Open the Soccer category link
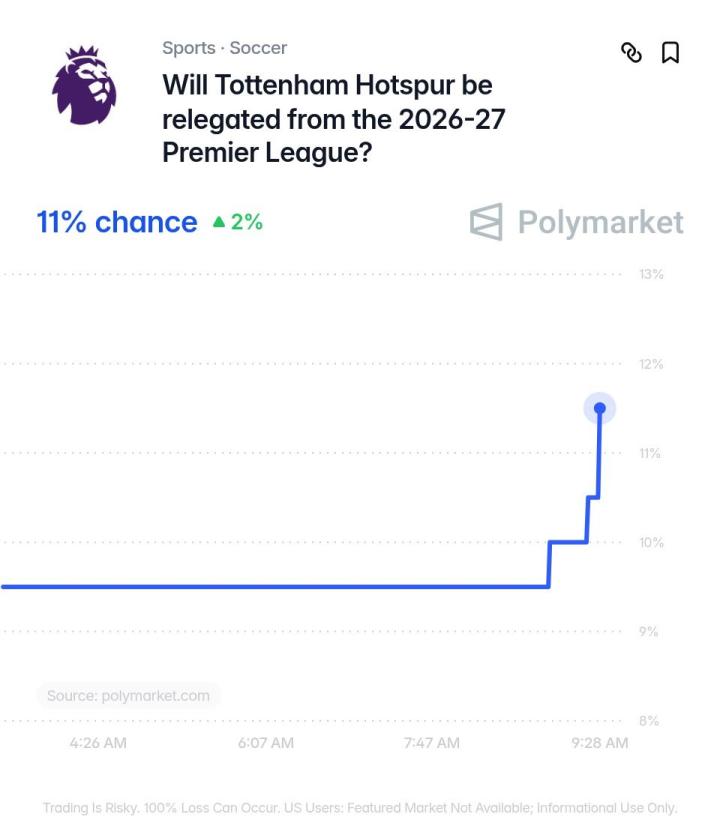 pyautogui.click(x=258, y=48)
